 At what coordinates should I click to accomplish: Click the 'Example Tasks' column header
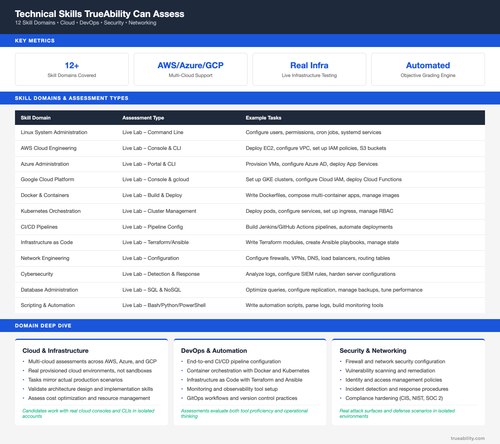point(263,118)
